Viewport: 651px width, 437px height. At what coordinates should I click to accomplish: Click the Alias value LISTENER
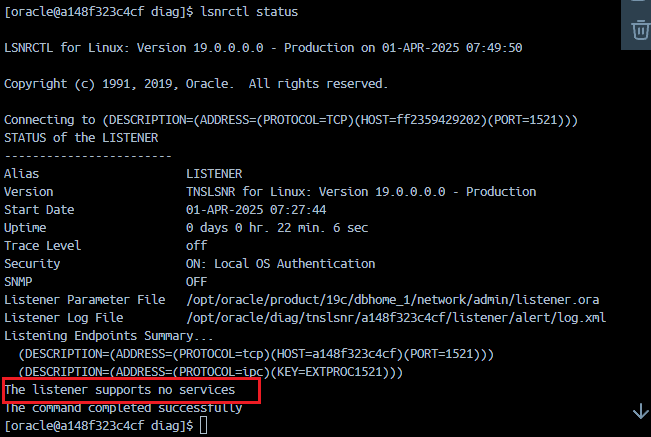(x=215, y=173)
